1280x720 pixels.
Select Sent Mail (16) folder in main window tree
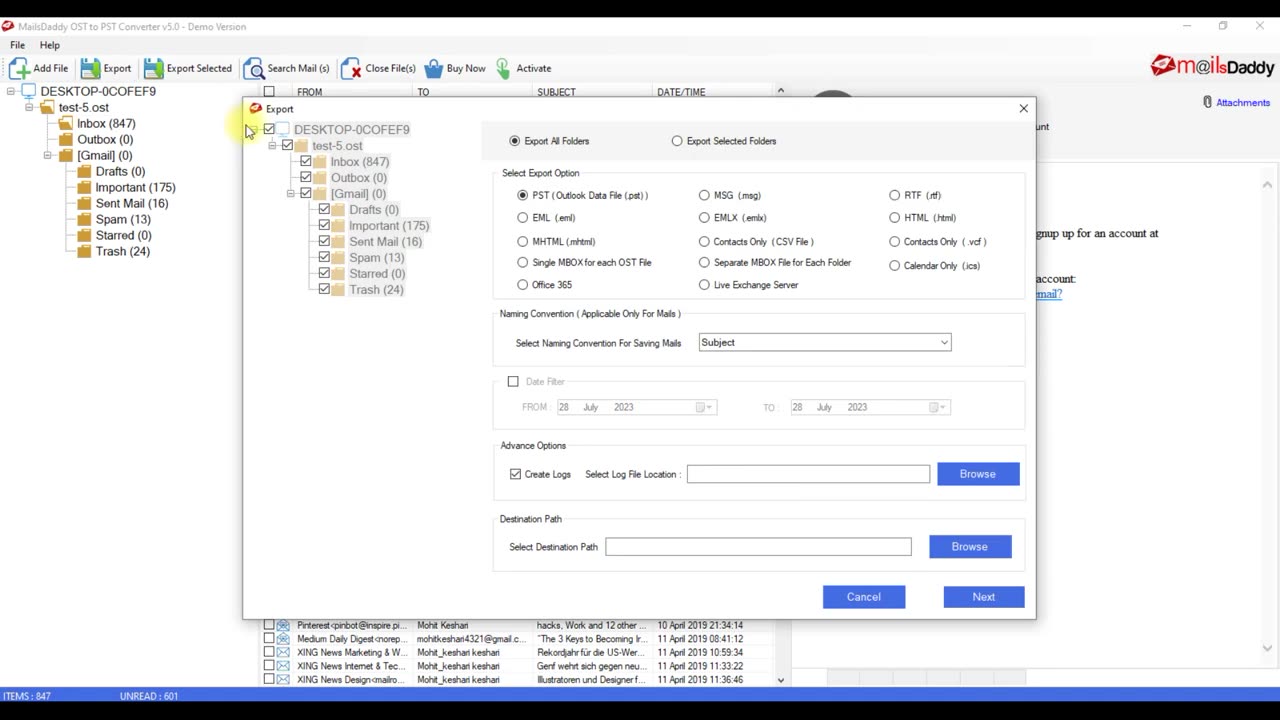coord(132,204)
